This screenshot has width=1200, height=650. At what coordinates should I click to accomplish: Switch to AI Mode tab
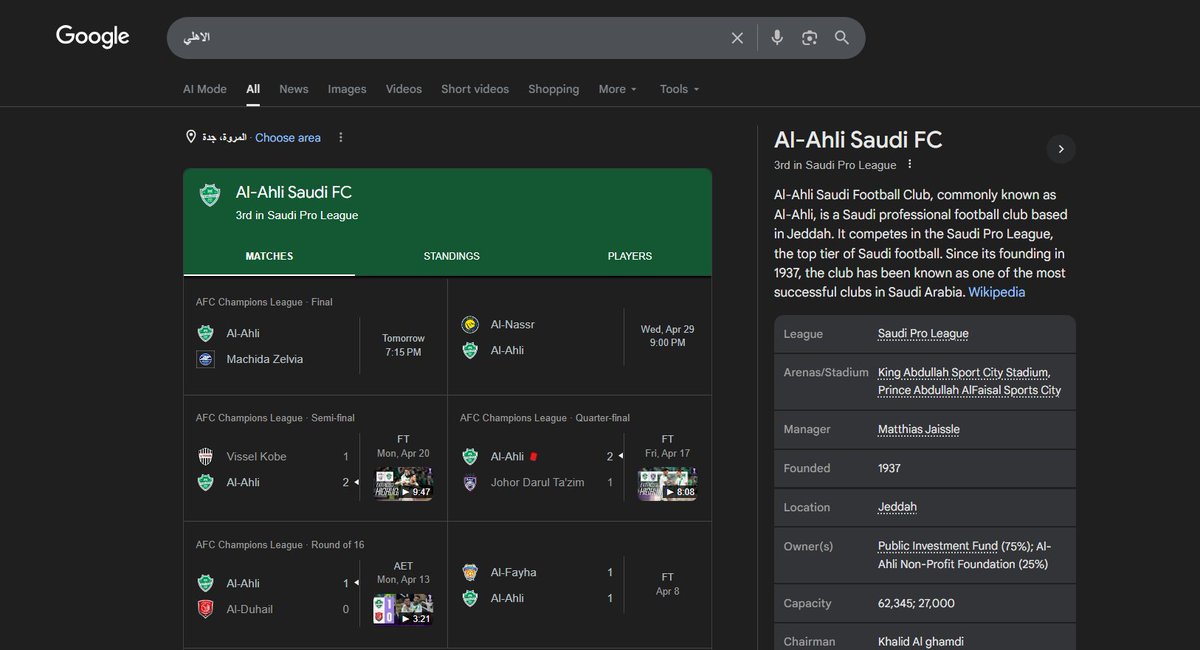coord(205,89)
